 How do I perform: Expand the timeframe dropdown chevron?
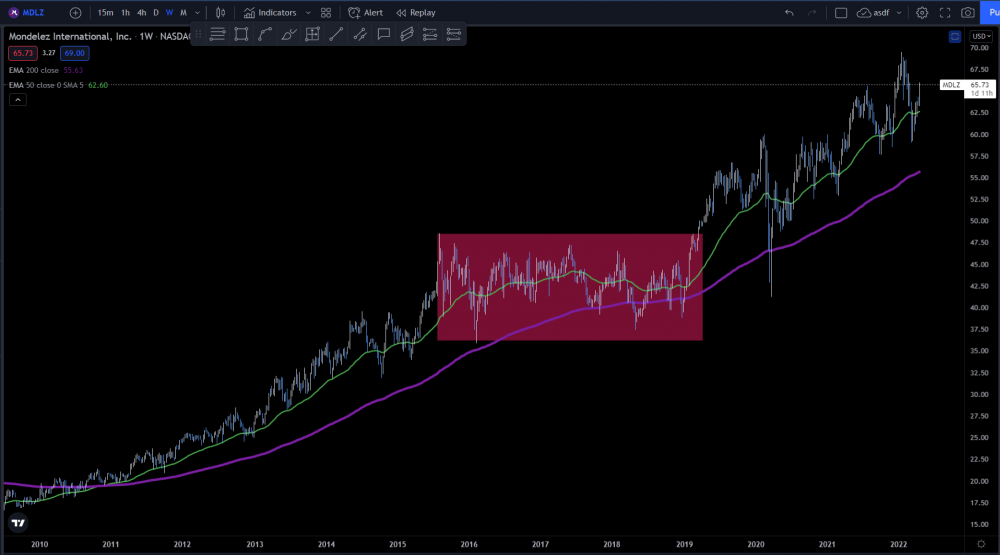coord(197,13)
